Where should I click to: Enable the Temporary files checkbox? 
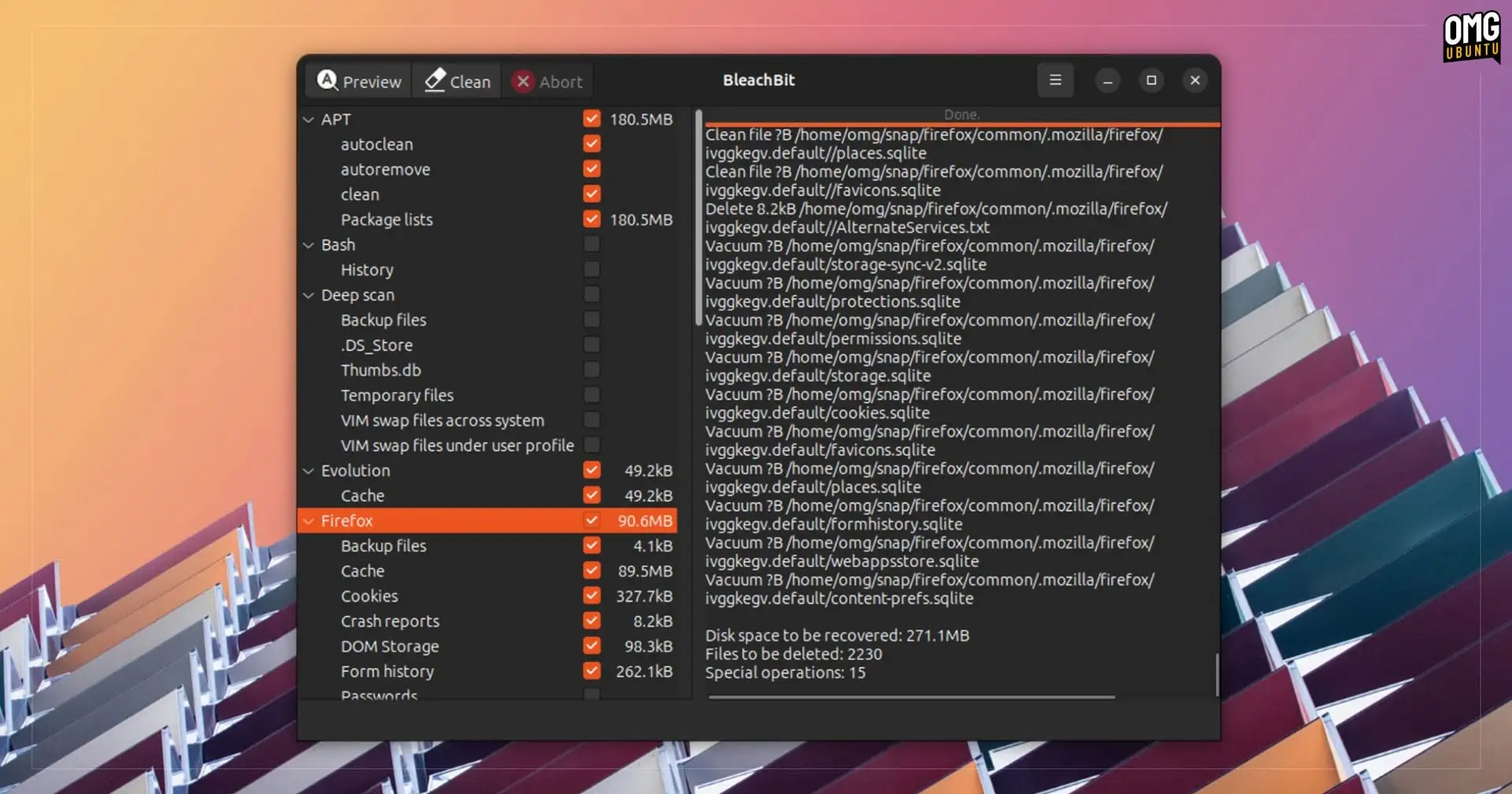pos(591,395)
